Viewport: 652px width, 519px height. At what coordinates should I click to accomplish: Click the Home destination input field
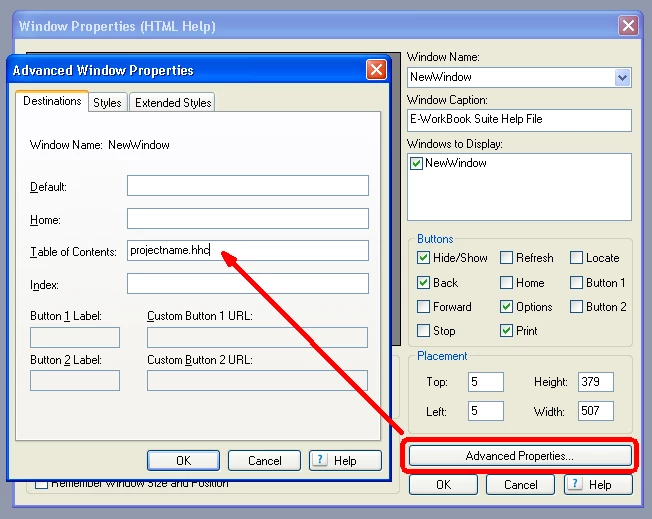pyautogui.click(x=248, y=218)
